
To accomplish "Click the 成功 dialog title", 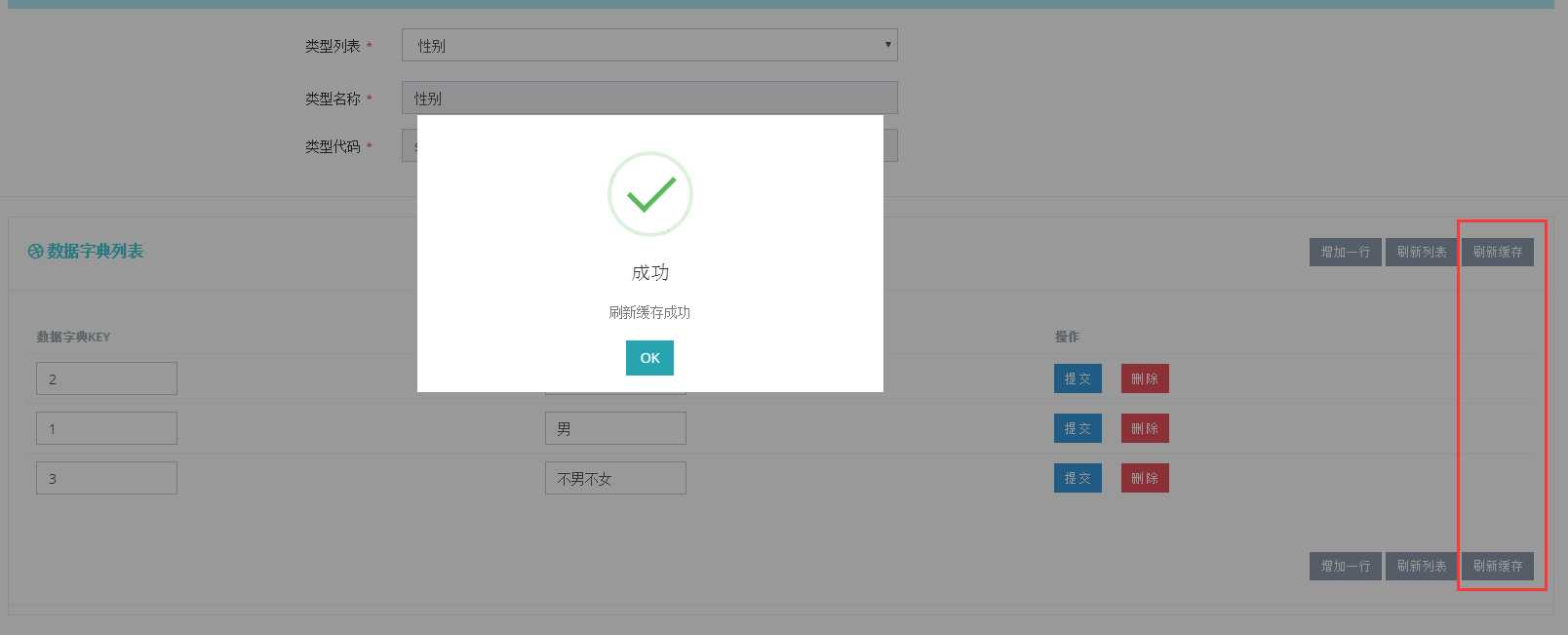I will click(650, 272).
